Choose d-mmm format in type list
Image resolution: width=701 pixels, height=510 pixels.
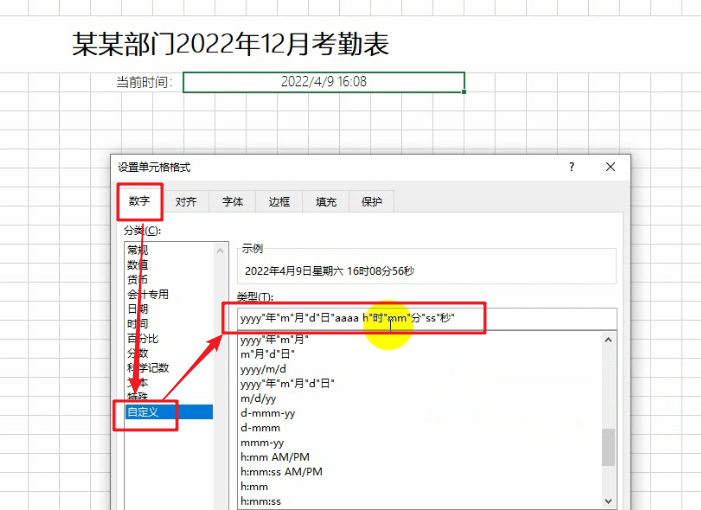coord(260,428)
